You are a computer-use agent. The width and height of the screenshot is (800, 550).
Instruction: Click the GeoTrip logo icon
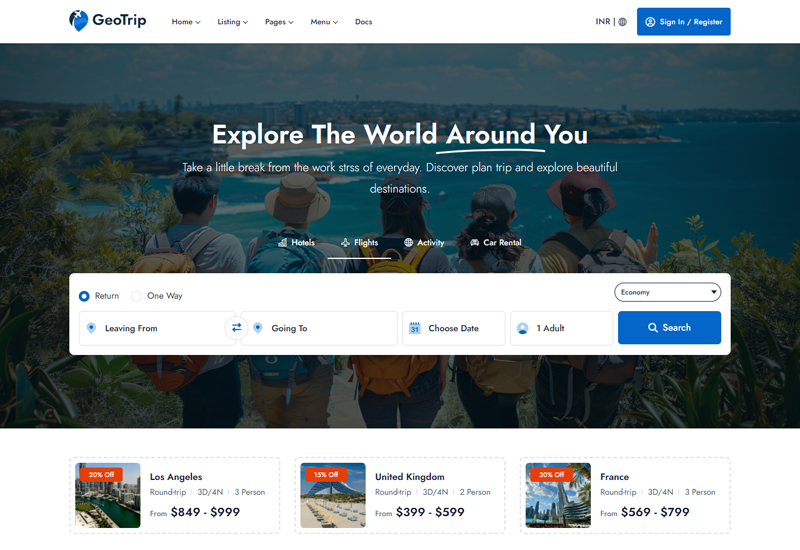tap(79, 21)
